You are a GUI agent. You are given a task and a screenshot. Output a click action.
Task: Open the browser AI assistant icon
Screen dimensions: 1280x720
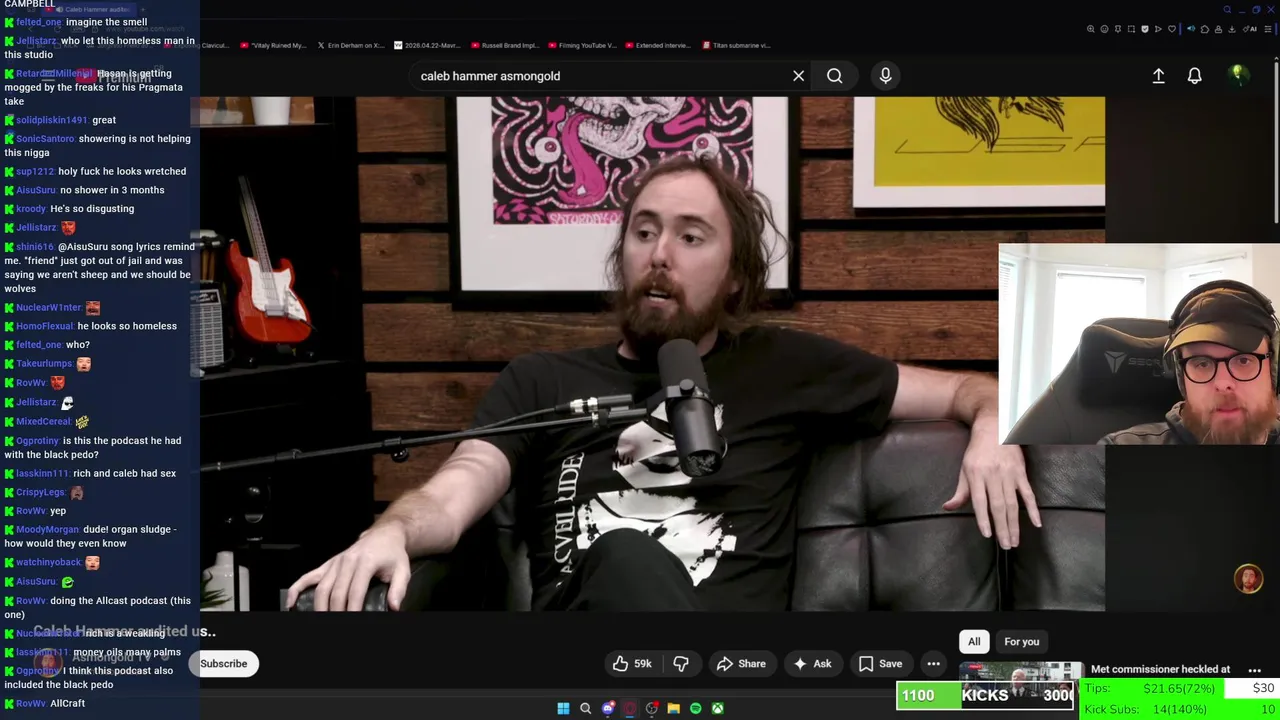pos(1250,29)
